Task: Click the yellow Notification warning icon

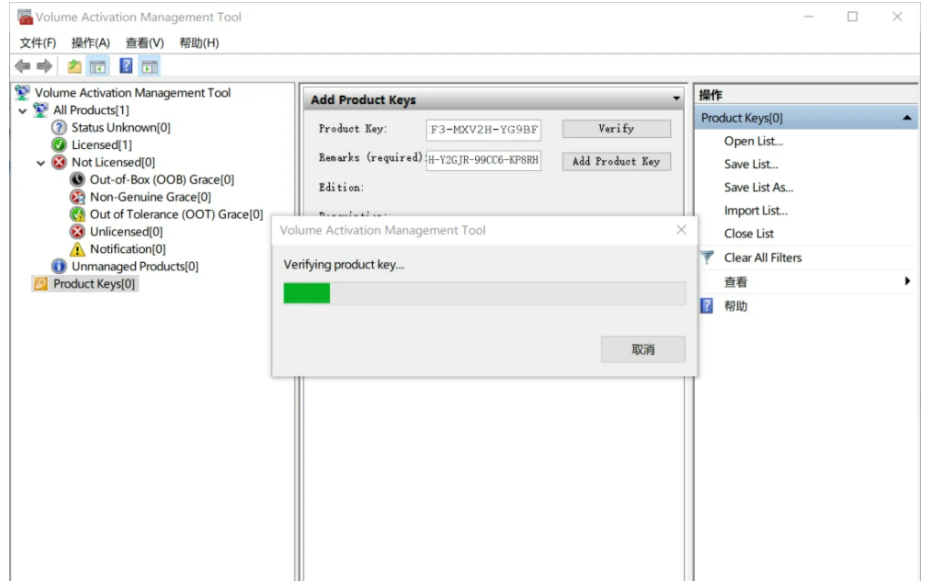Action: pyautogui.click(x=77, y=249)
